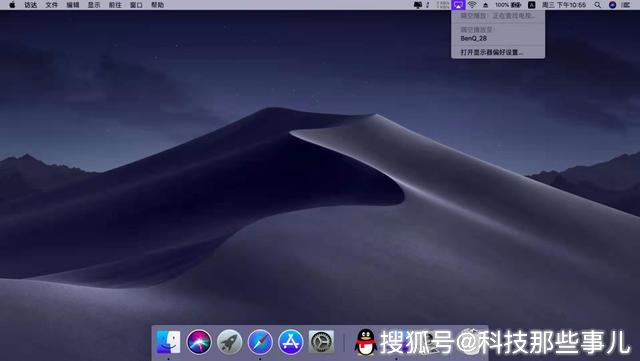Open Finder from the Dock
The width and height of the screenshot is (640, 361).
tap(168, 341)
